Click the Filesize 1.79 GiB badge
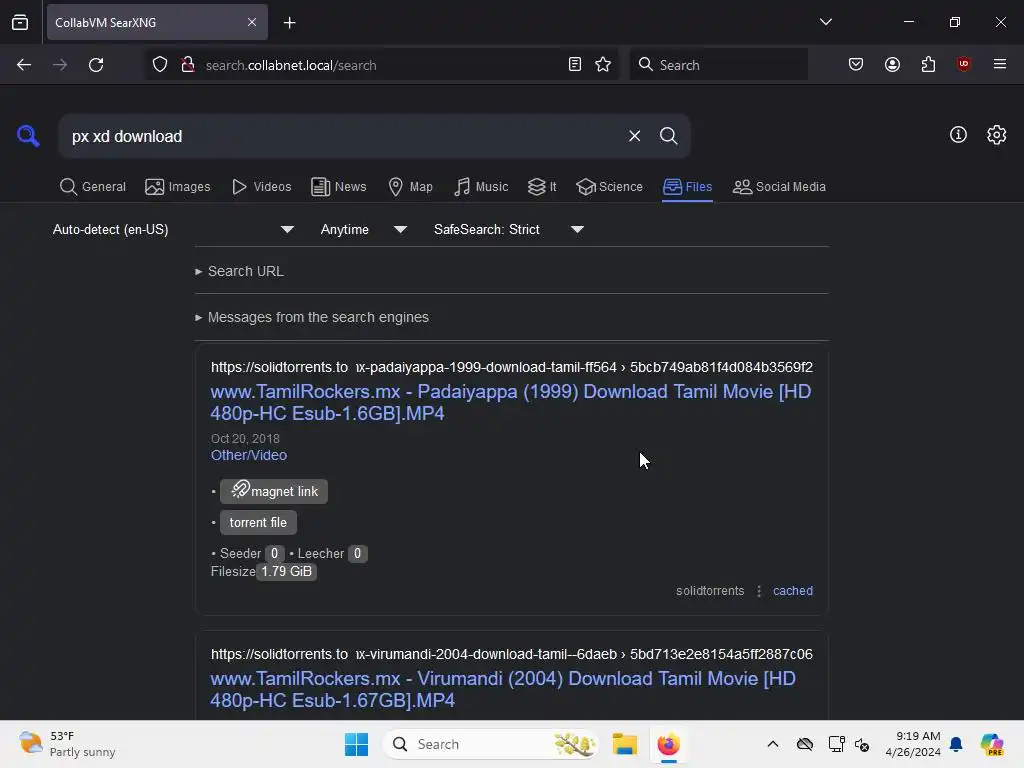The height and width of the screenshot is (768, 1024). click(x=286, y=571)
